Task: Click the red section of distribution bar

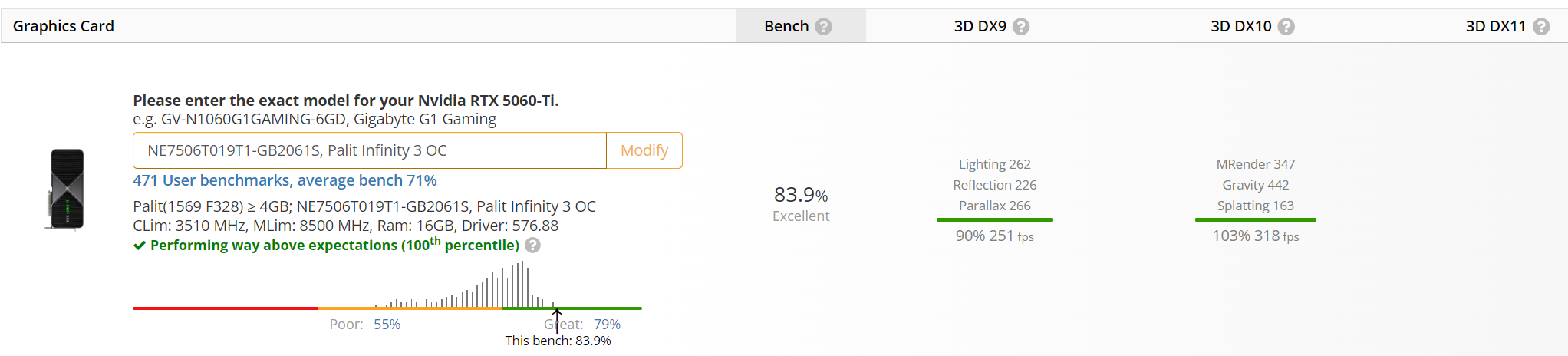Action: [x=225, y=308]
